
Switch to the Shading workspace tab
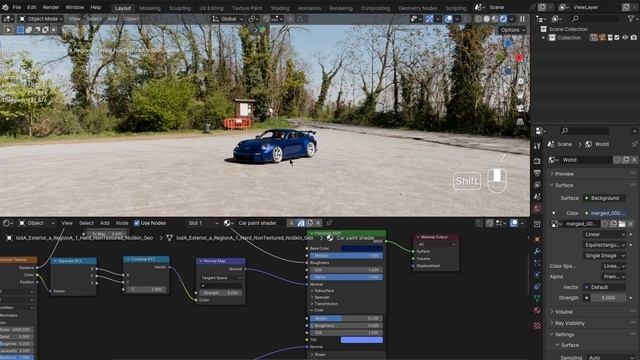pyautogui.click(x=280, y=8)
